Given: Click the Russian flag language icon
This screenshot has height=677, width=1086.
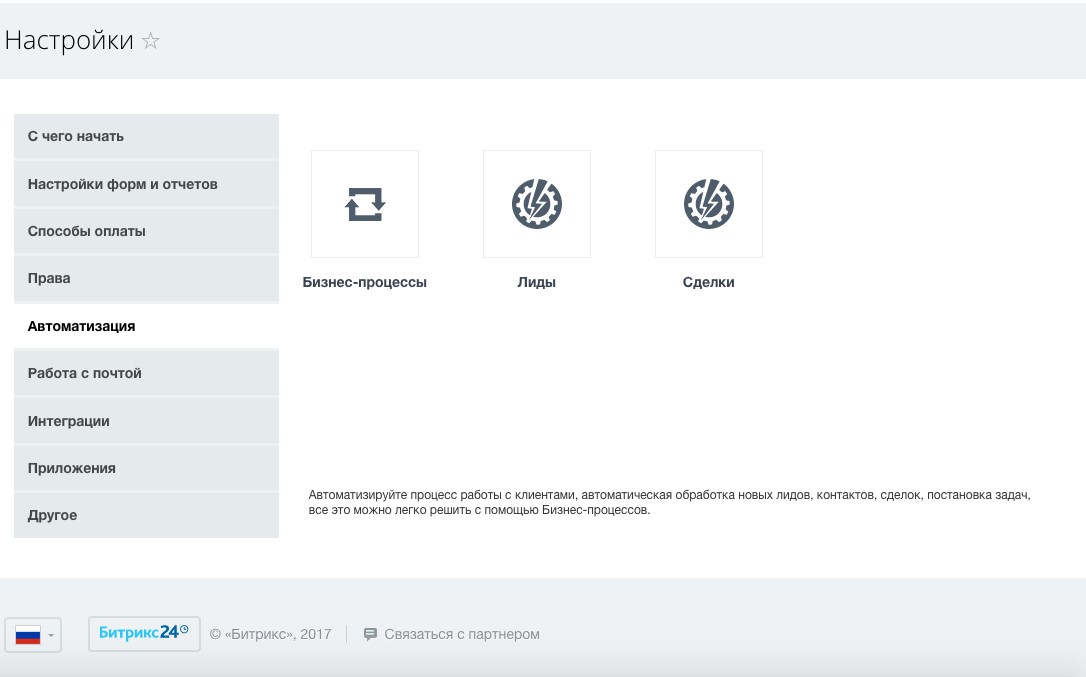Looking at the screenshot, I should click(28, 635).
